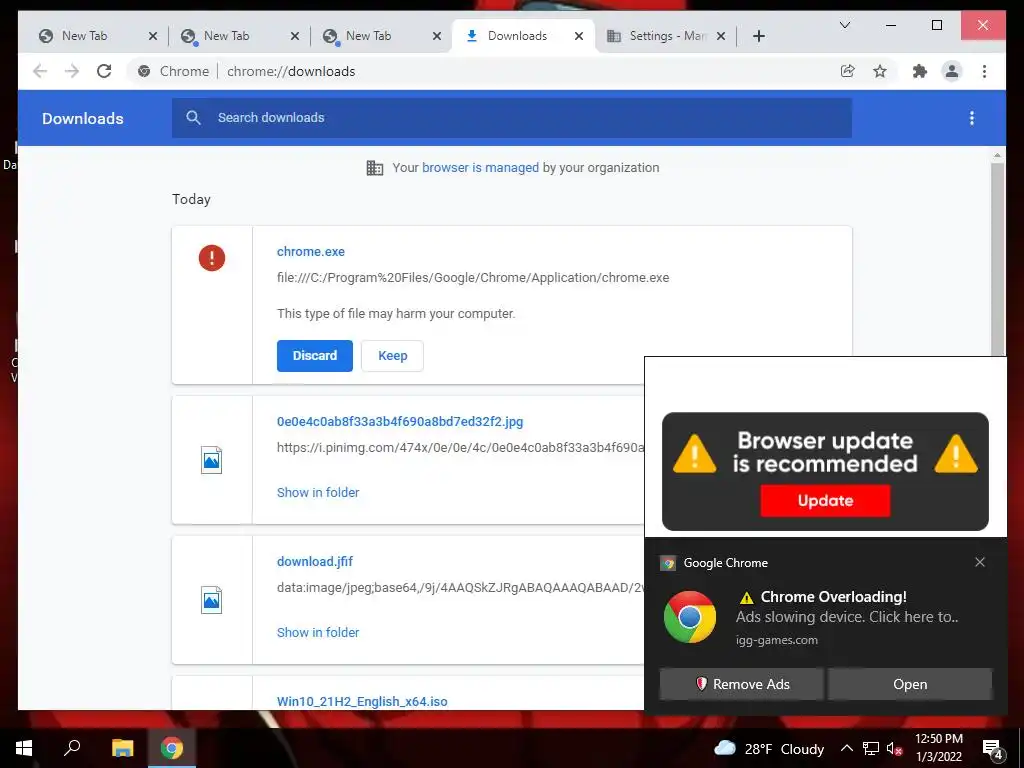Open the chrome.exe download link
Image resolution: width=1024 pixels, height=768 pixels.
pyautogui.click(x=311, y=251)
